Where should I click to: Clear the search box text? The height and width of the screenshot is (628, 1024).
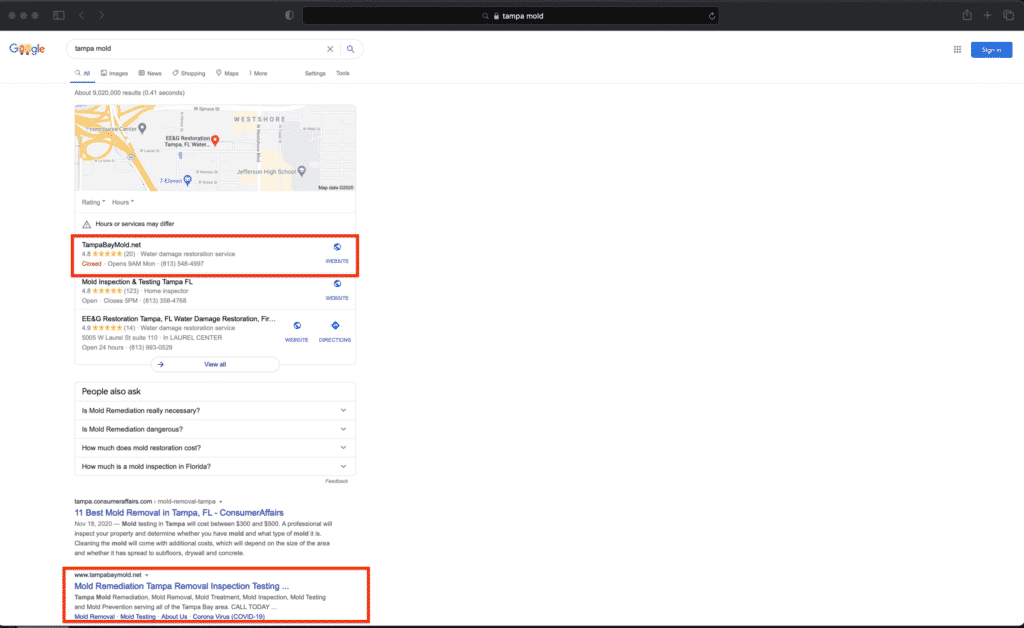click(330, 49)
